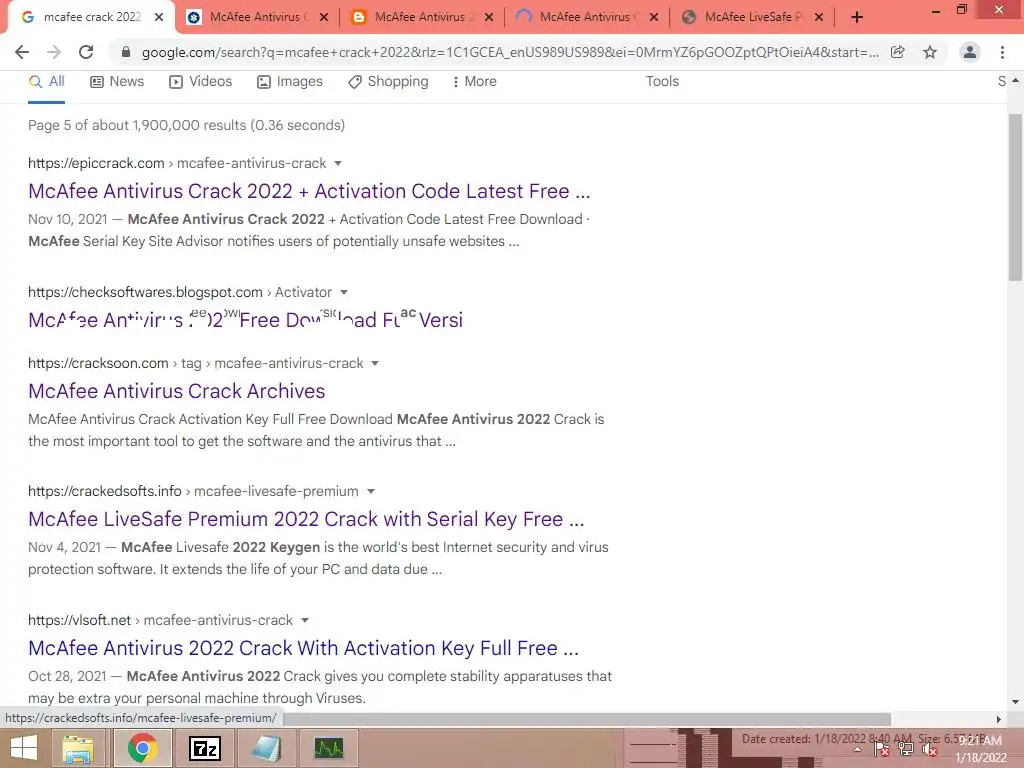Switch to the Images search tab

tap(290, 82)
